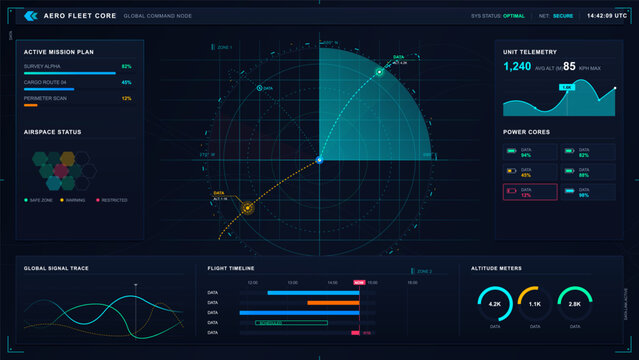Click the Perimeter Scan orange progress bar
This screenshot has width=639, height=360.
click(x=31, y=105)
